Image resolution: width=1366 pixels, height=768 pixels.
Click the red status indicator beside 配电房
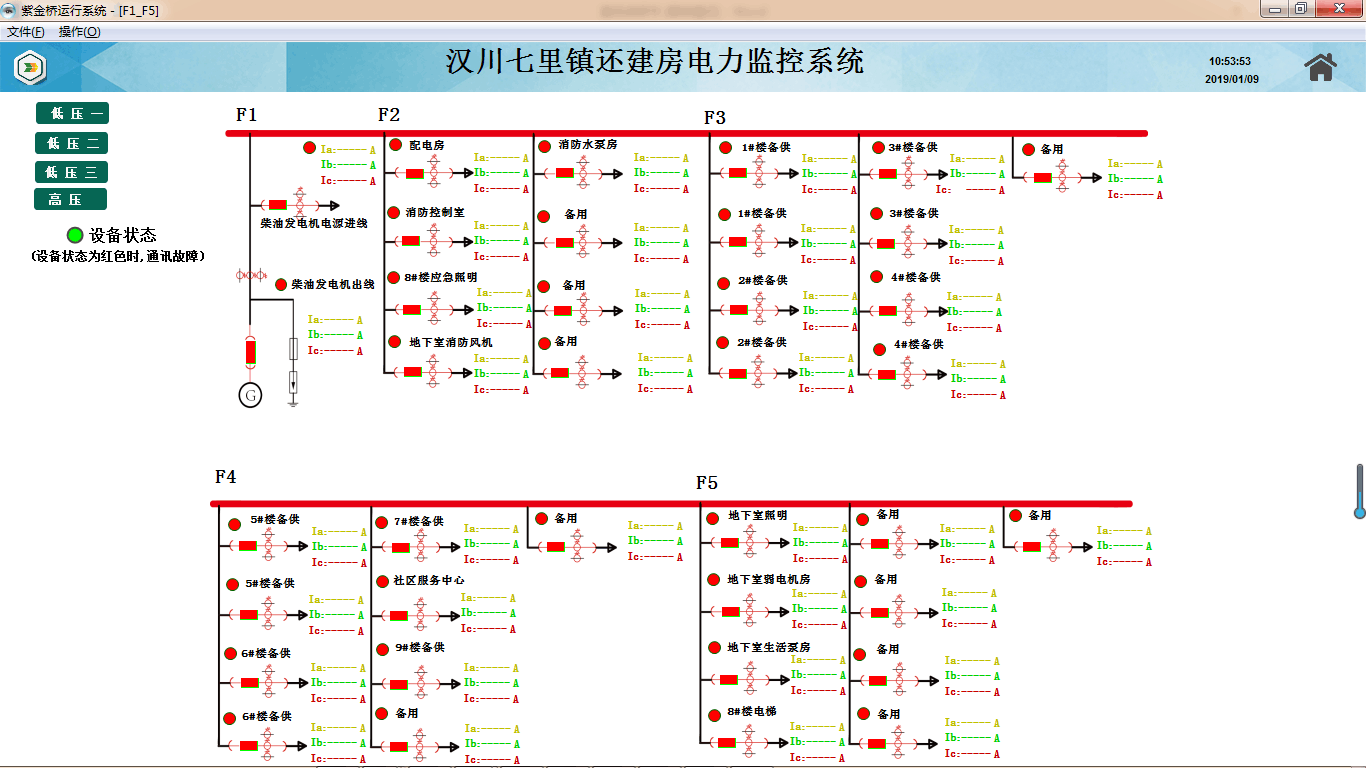[x=395, y=145]
